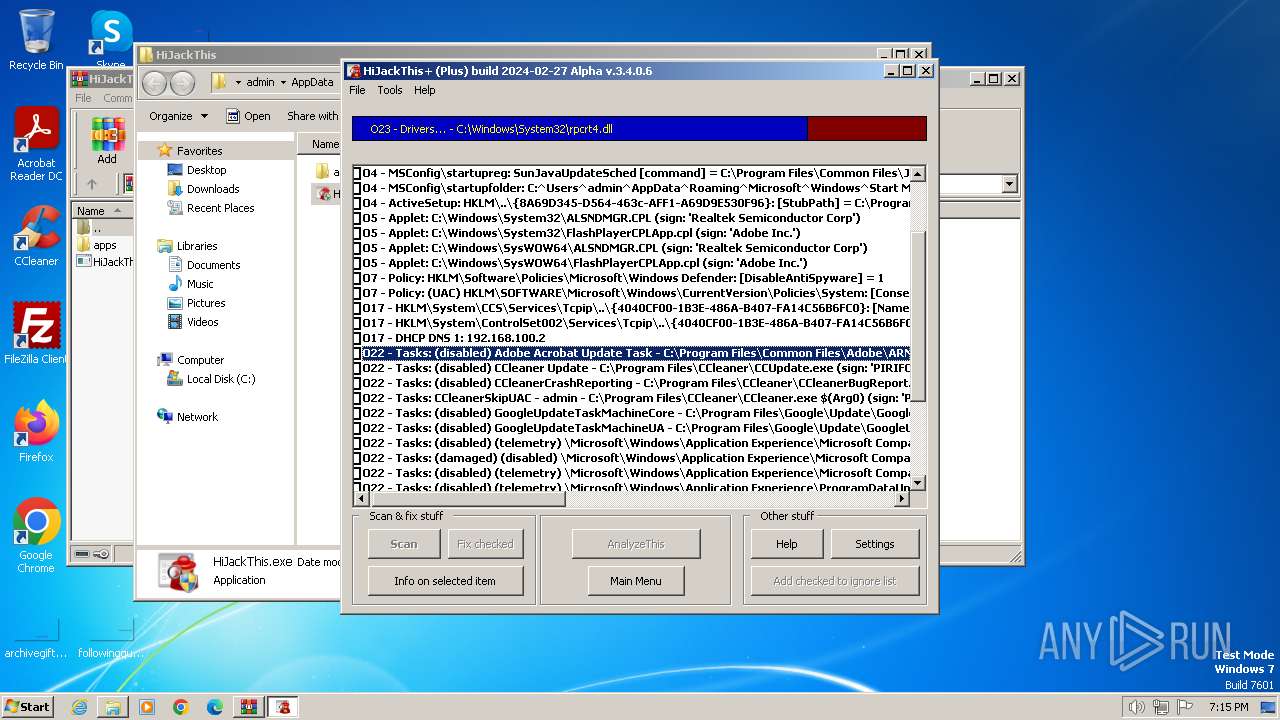Select Network in Explorer sidebar
Image resolution: width=1280 pixels, height=720 pixels.
click(x=196, y=417)
